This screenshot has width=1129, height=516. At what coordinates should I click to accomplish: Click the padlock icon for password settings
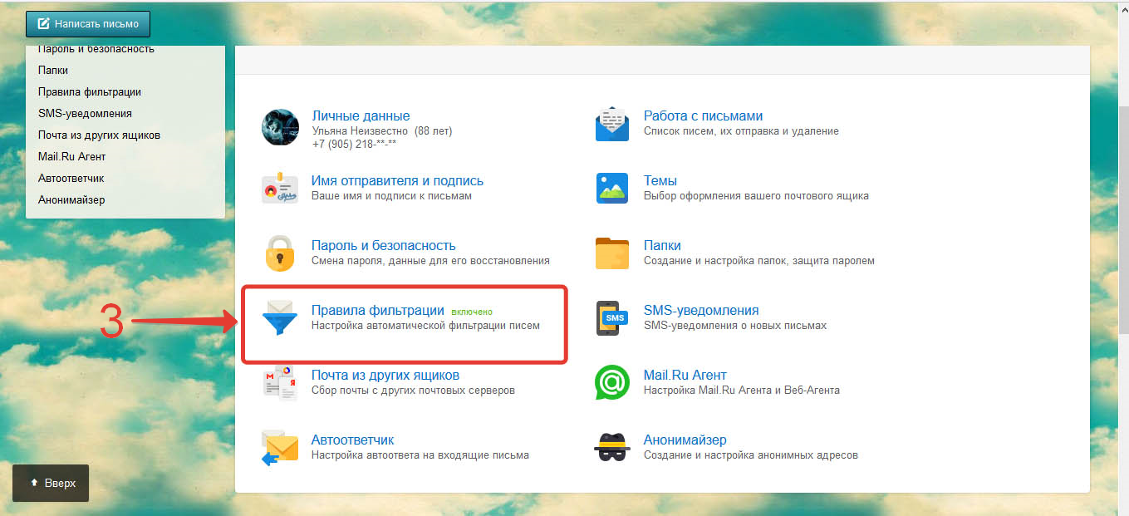279,253
